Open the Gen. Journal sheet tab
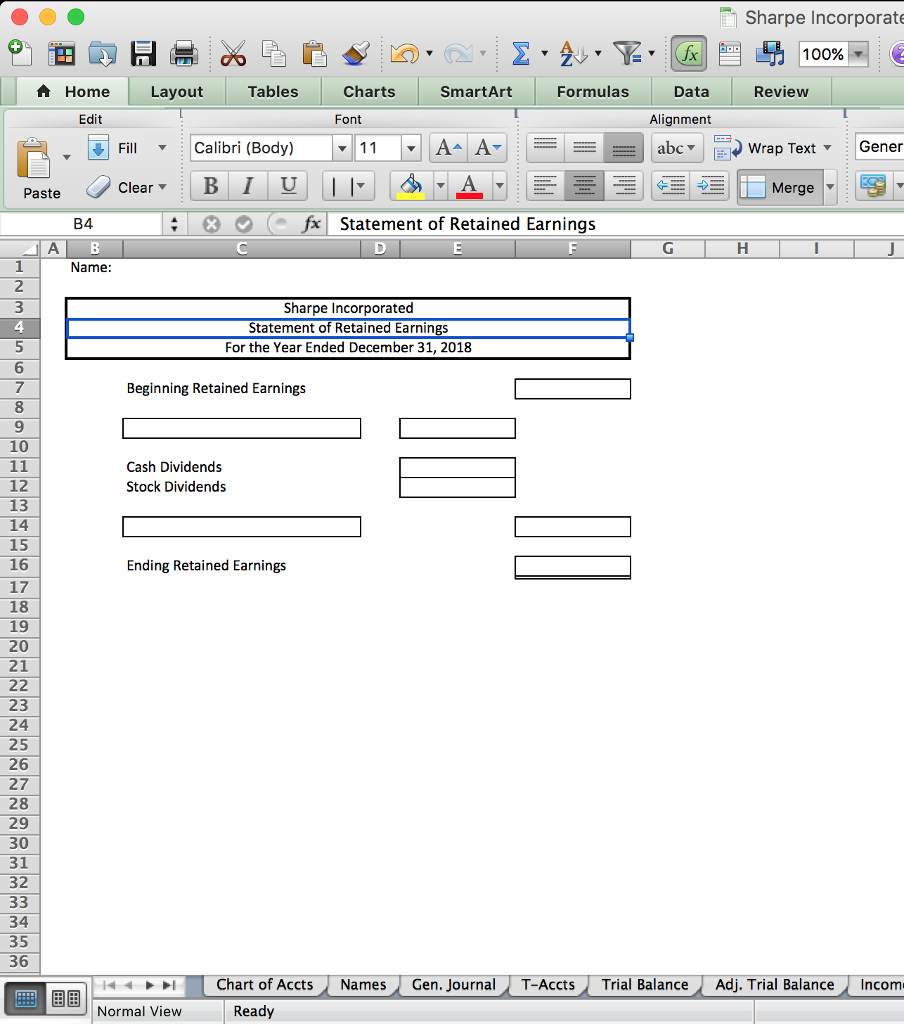 click(454, 985)
